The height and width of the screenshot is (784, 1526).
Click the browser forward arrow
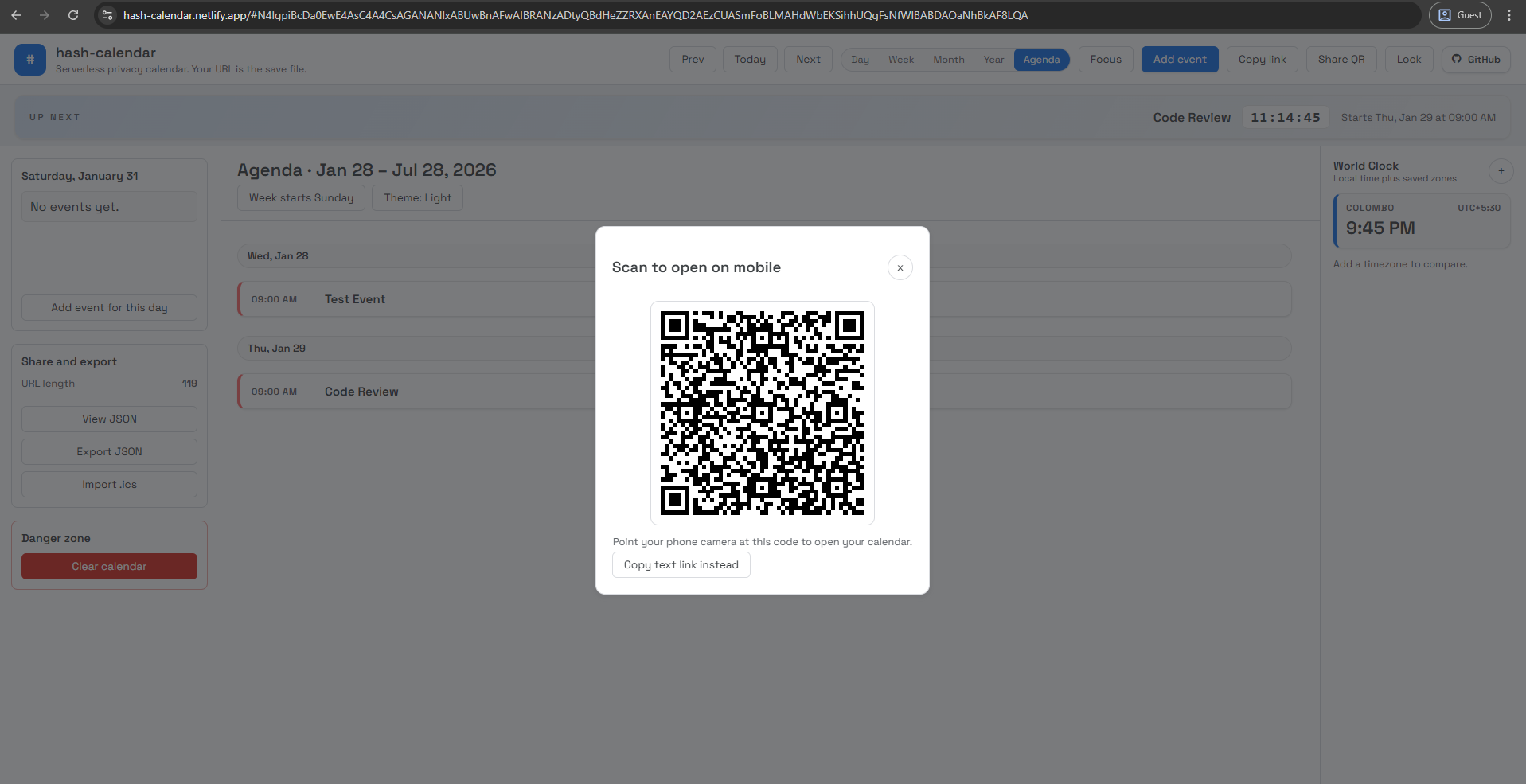coord(45,15)
